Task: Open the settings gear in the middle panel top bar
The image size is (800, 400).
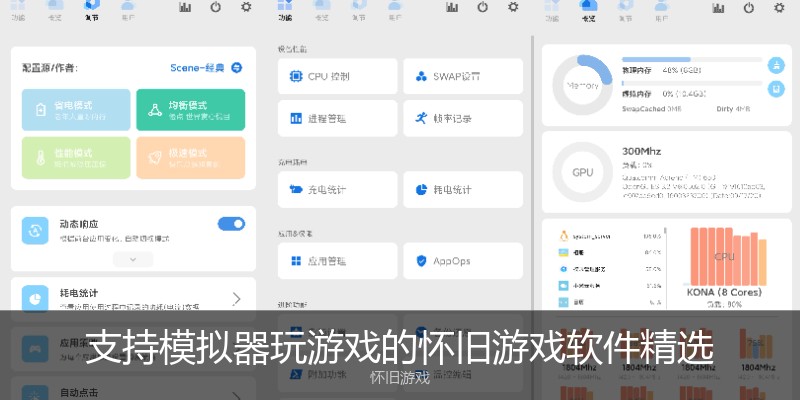Action: 513,7
